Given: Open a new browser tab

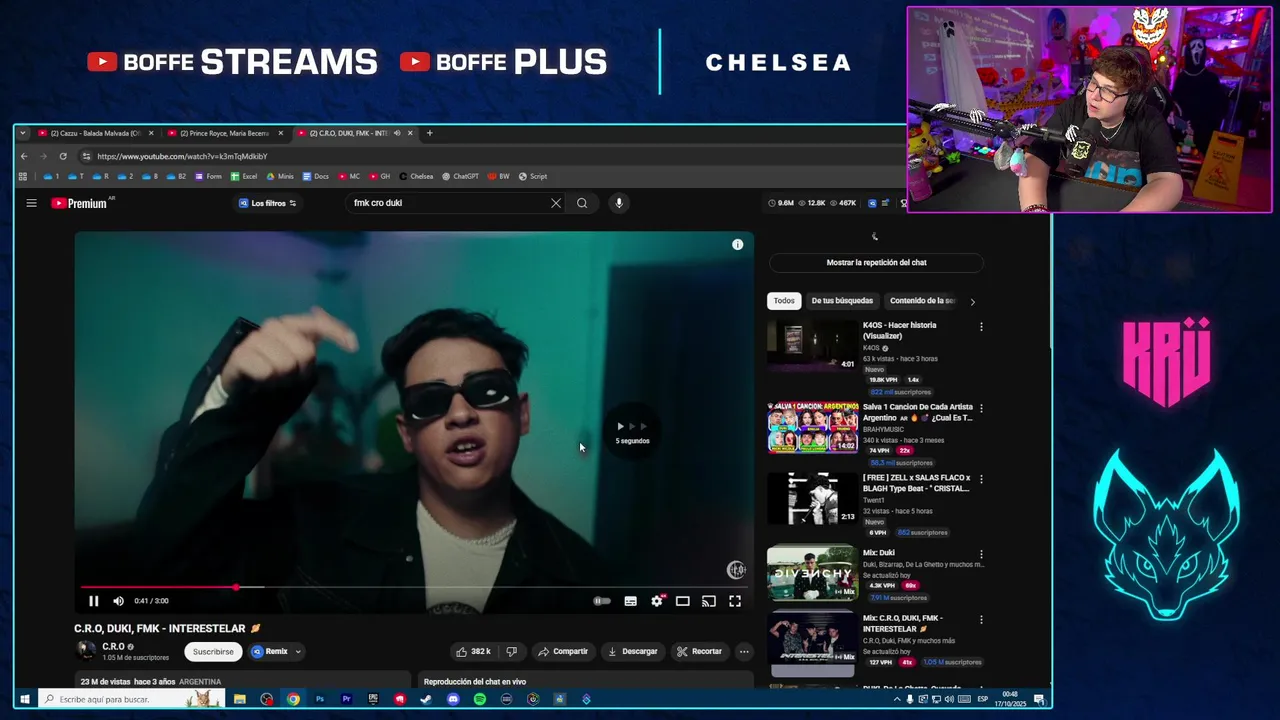Looking at the screenshot, I should point(429,133).
